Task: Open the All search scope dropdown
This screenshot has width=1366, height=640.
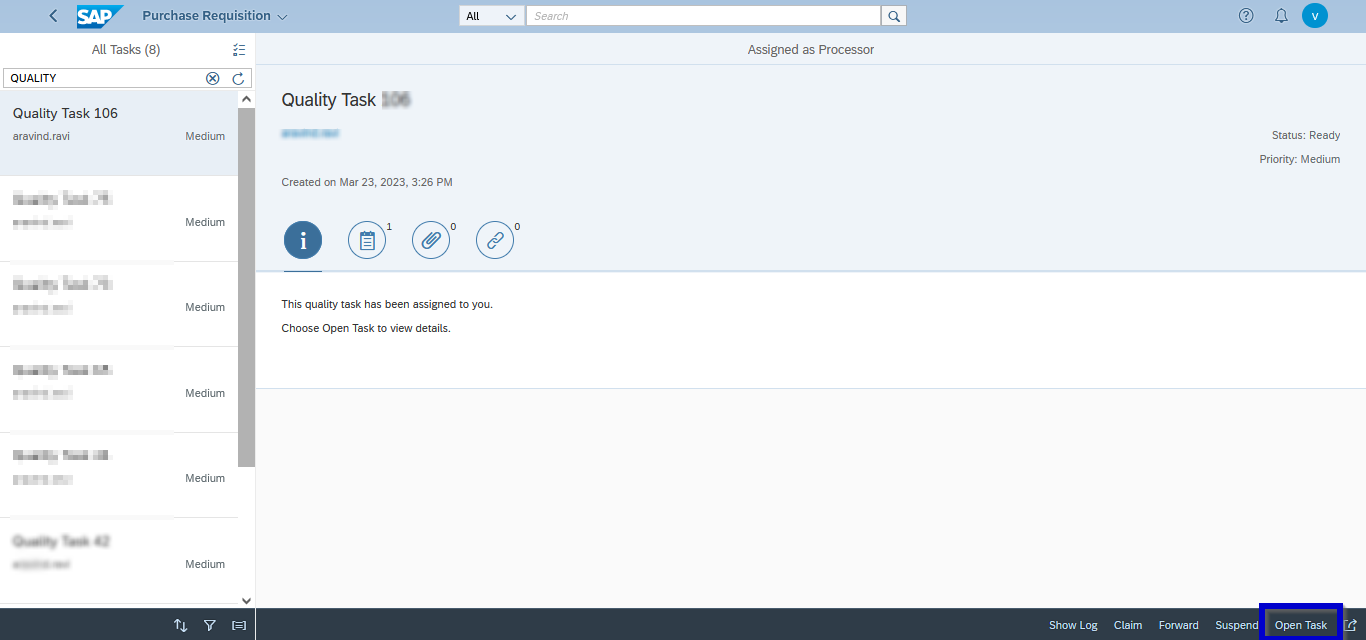Action: tap(490, 15)
